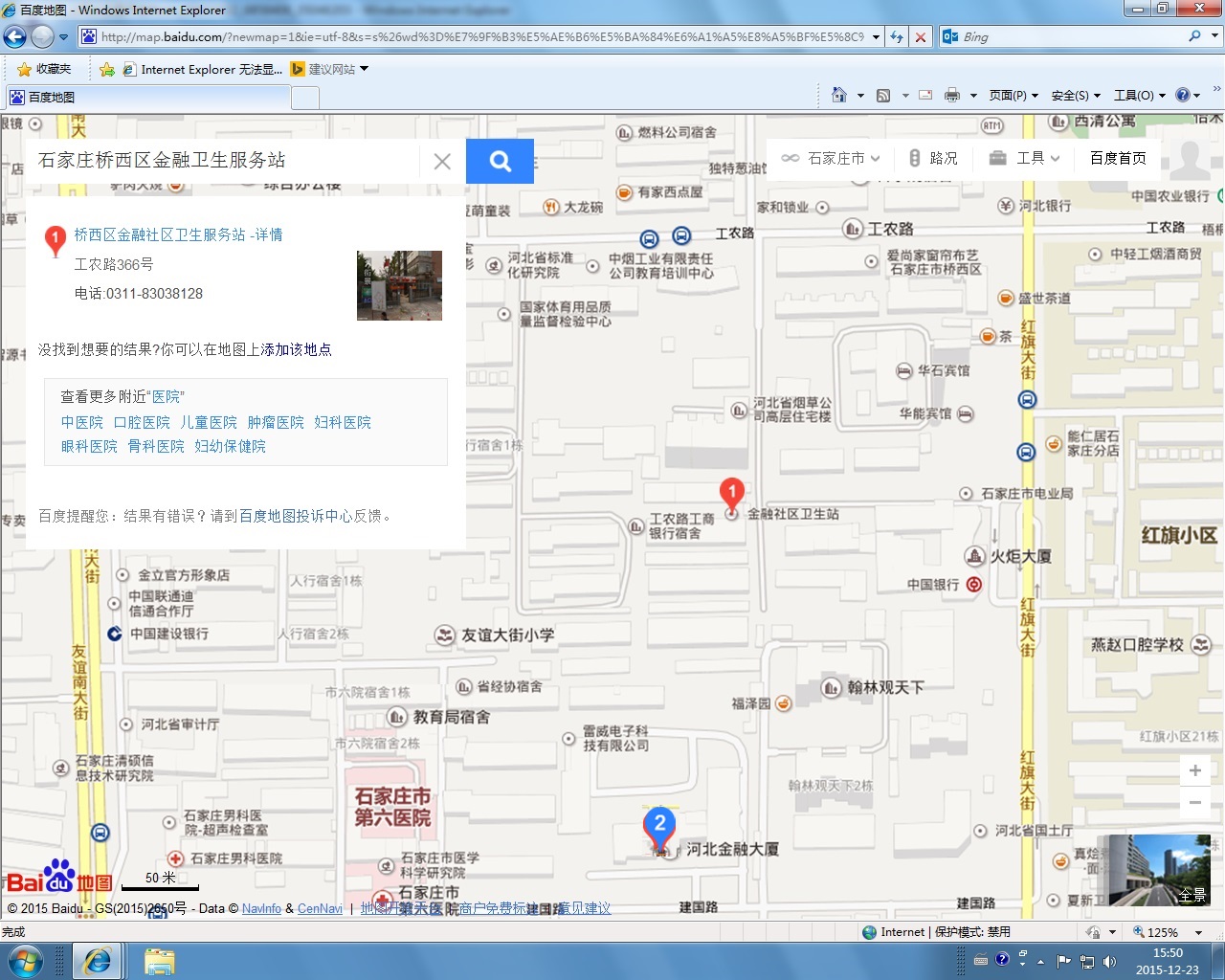Open the 收藏夹 favorites button
Screen dimensions: 1225x980
coord(44,69)
